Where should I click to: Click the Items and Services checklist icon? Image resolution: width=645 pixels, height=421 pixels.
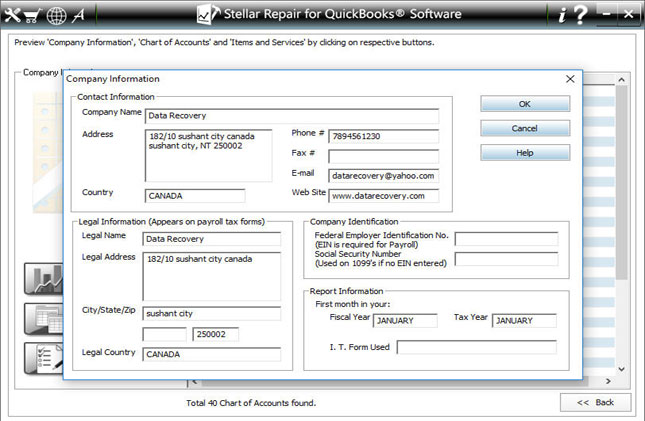point(44,358)
